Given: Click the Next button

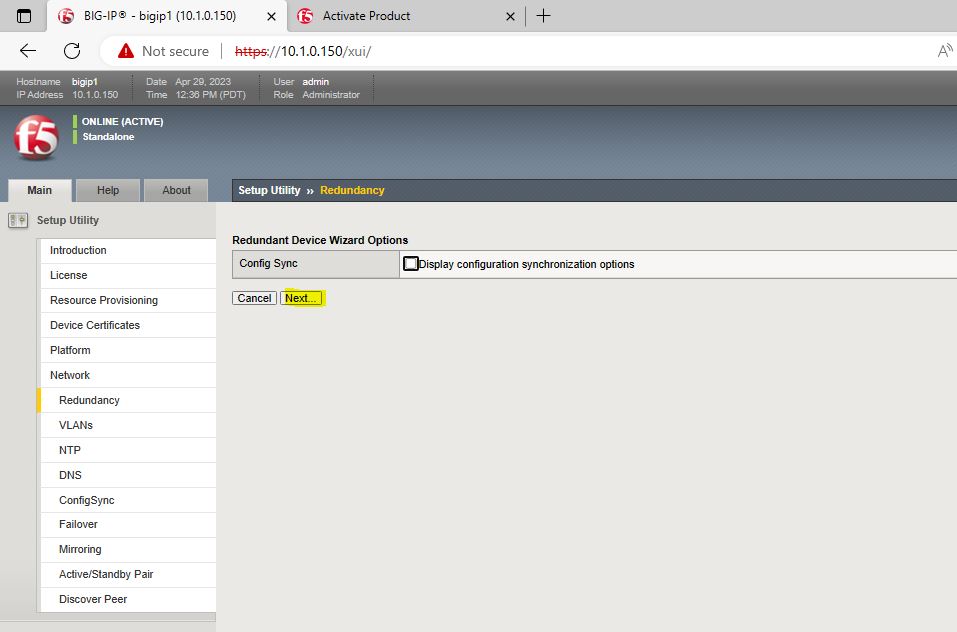Looking at the screenshot, I should pyautogui.click(x=301, y=298).
